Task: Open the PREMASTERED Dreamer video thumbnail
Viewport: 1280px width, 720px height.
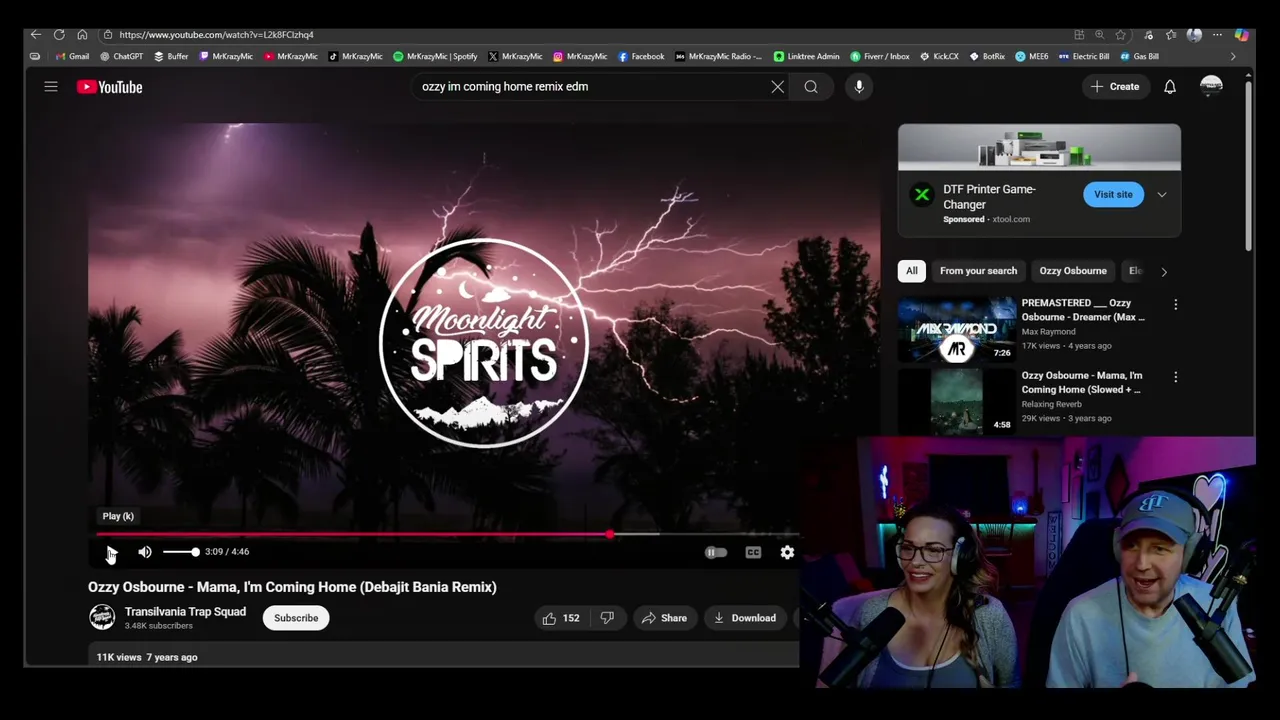Action: pyautogui.click(x=957, y=329)
